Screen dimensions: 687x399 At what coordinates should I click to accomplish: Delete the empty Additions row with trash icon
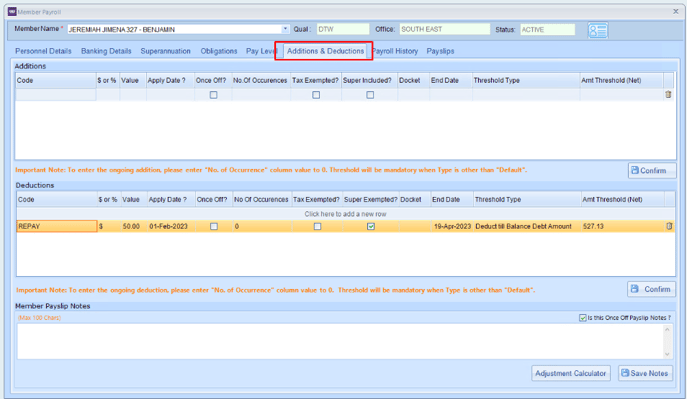point(668,95)
